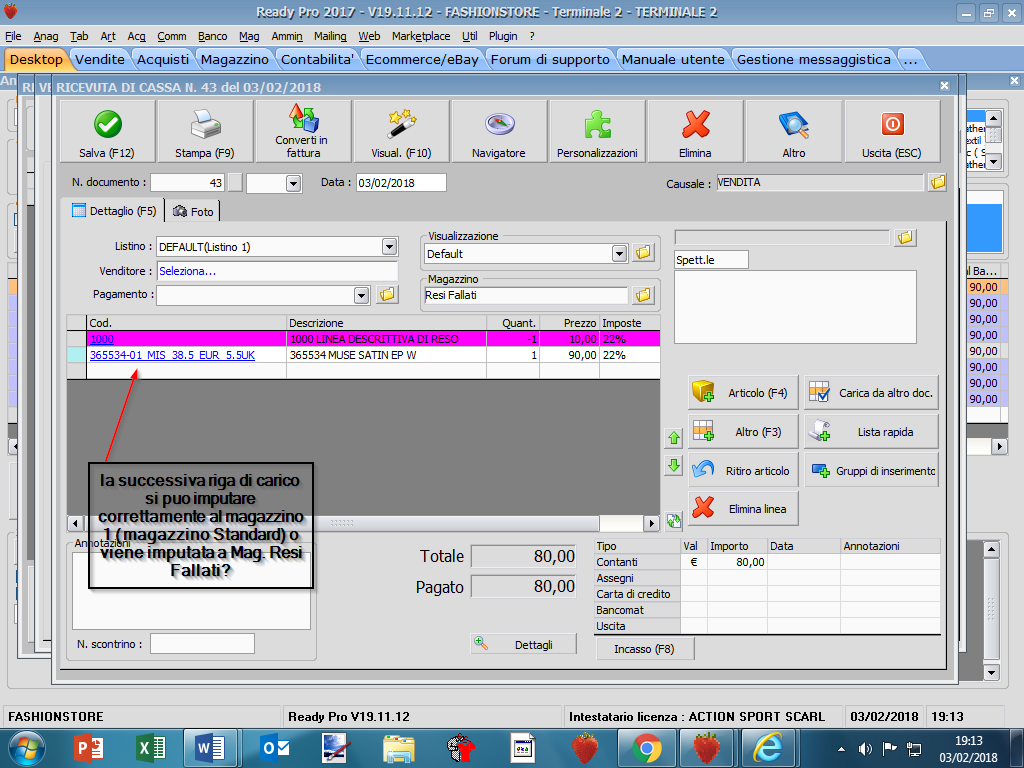Open the Magazzino tab
The width and height of the screenshot is (1024, 768).
point(234,59)
